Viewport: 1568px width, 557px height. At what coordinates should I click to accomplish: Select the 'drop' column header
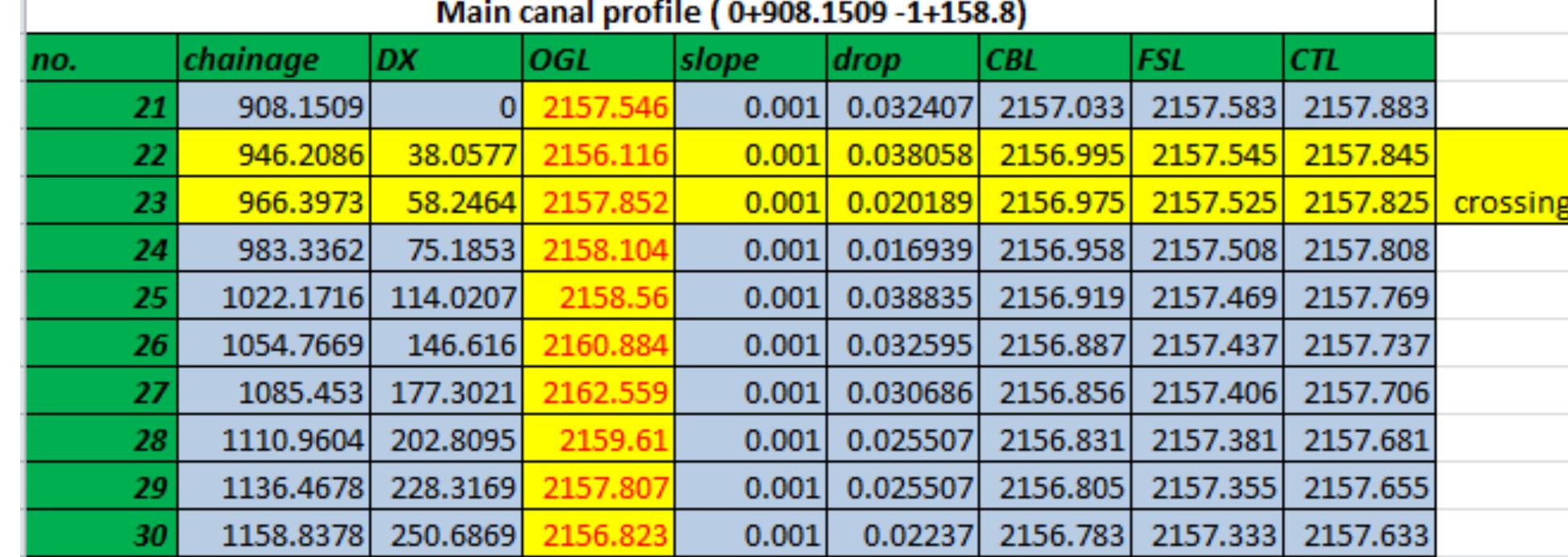(x=902, y=60)
